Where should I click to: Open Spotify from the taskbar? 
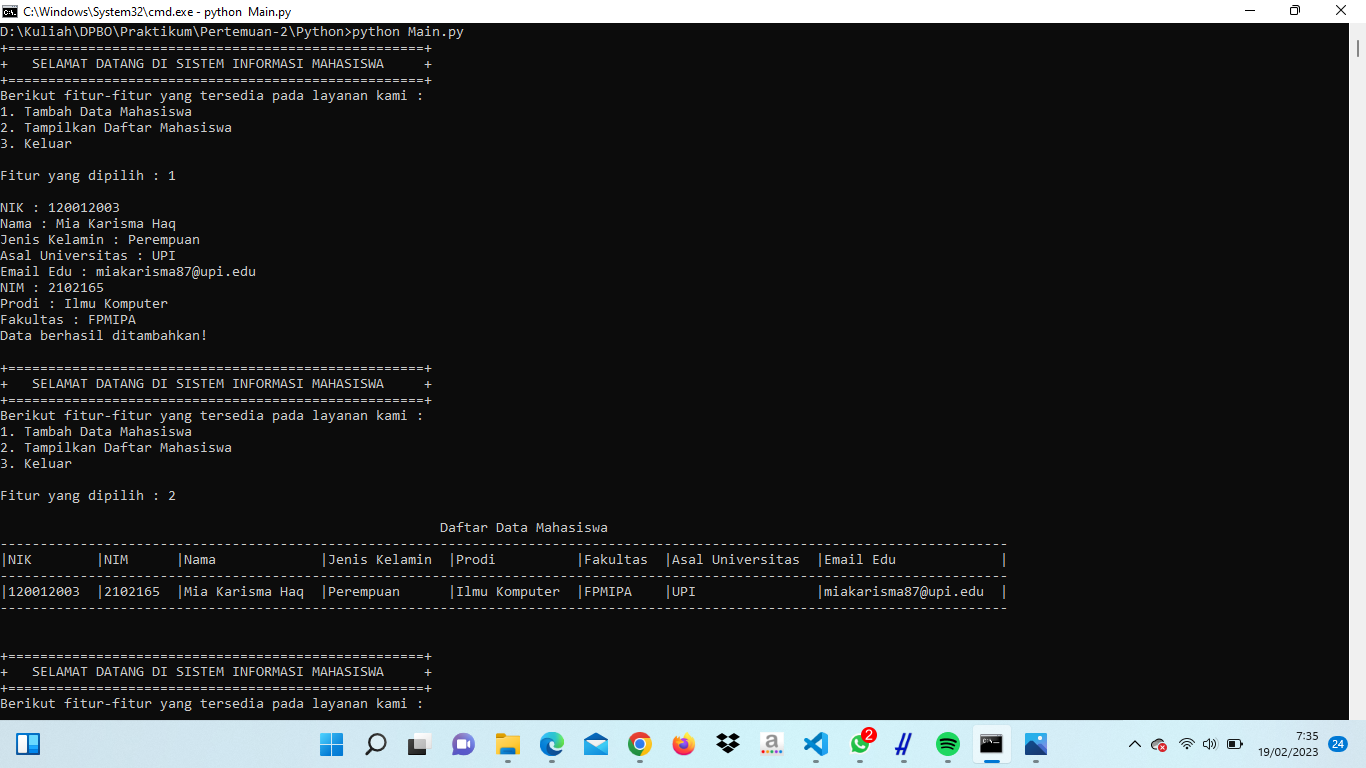tap(948, 744)
